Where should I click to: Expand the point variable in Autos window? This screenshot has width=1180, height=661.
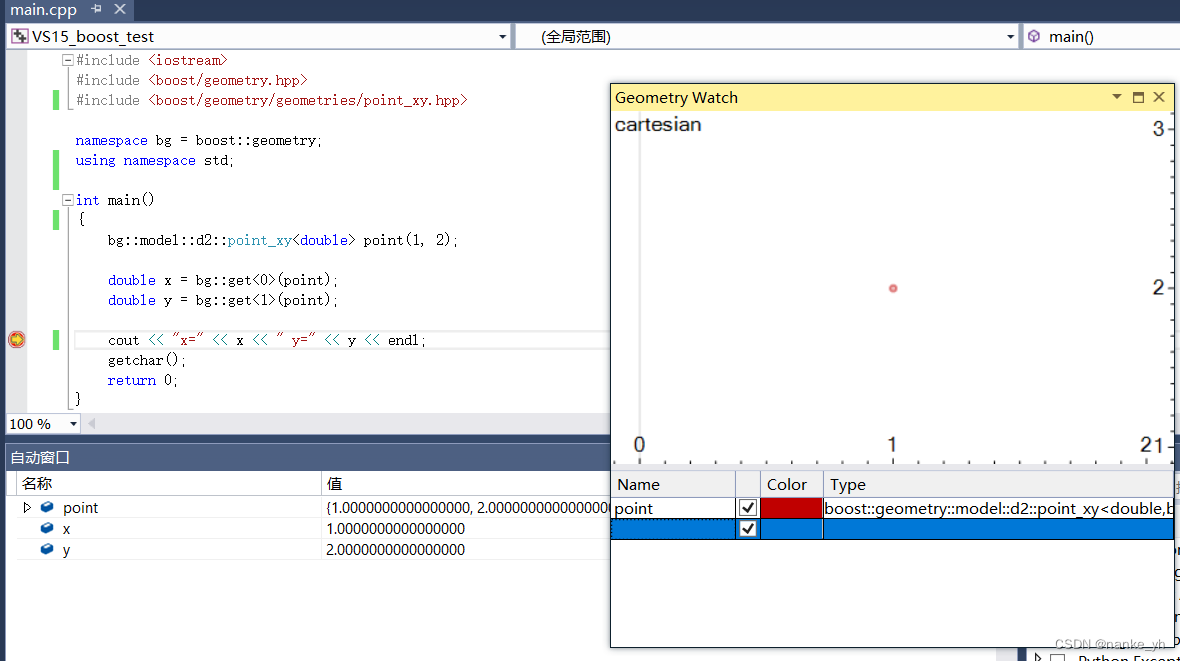tap(27, 507)
